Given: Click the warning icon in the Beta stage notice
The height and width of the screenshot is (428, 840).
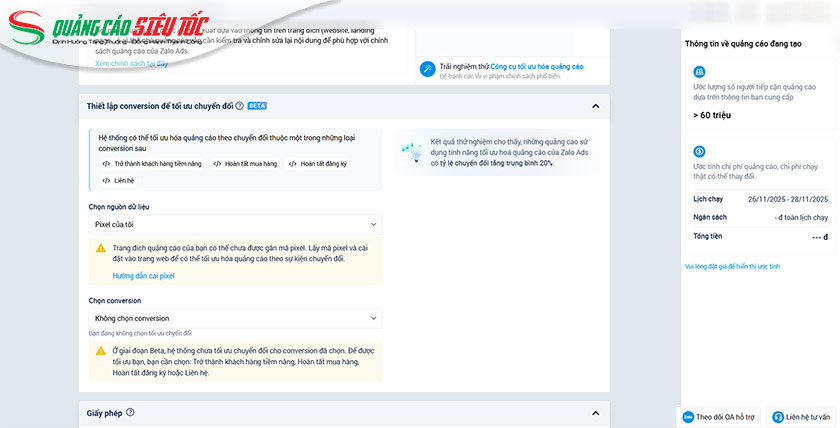Looking at the screenshot, I should [x=101, y=351].
